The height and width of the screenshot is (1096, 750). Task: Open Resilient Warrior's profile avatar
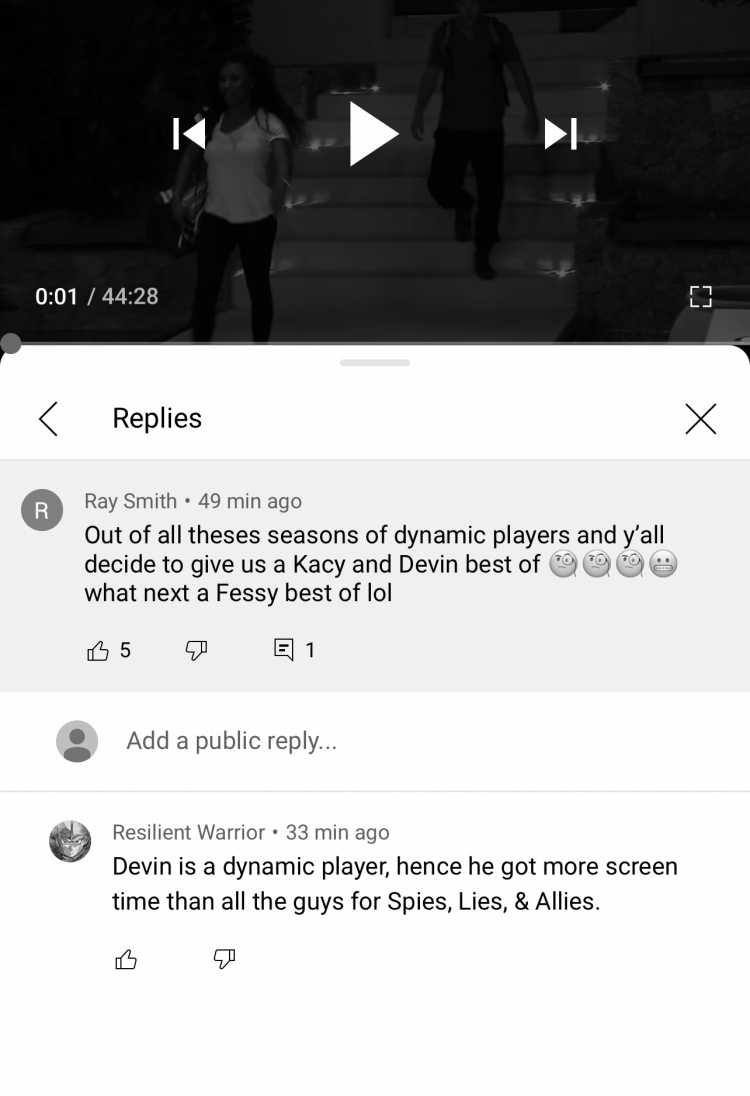[70, 841]
